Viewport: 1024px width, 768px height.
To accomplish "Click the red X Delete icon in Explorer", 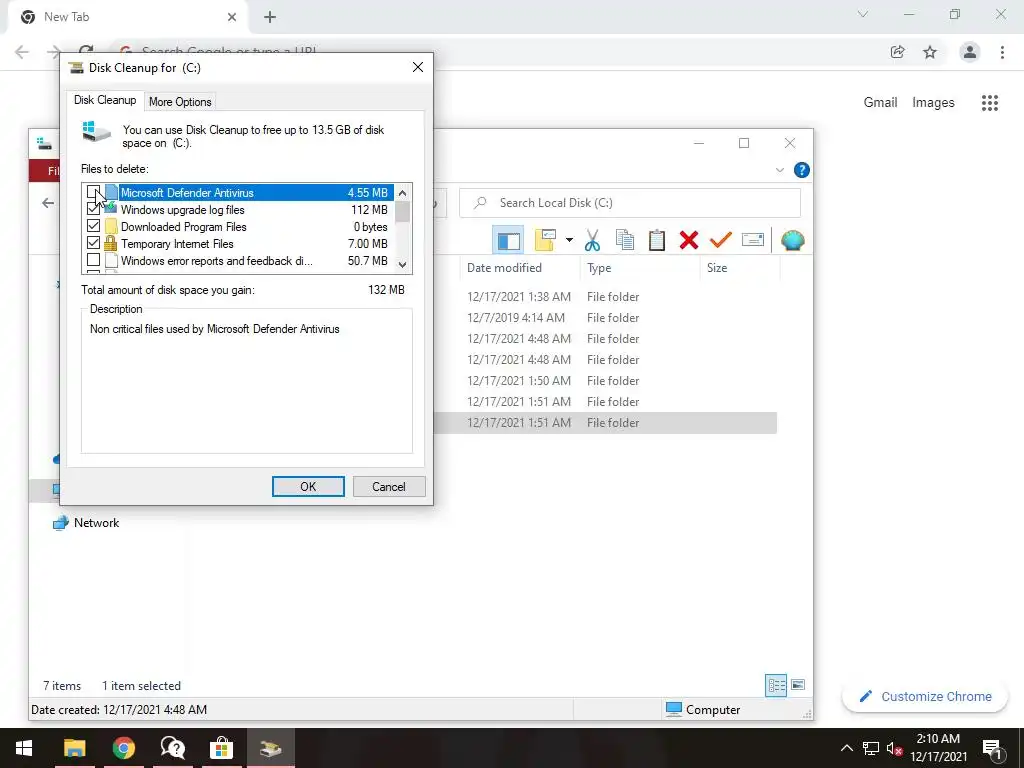I will pos(688,240).
